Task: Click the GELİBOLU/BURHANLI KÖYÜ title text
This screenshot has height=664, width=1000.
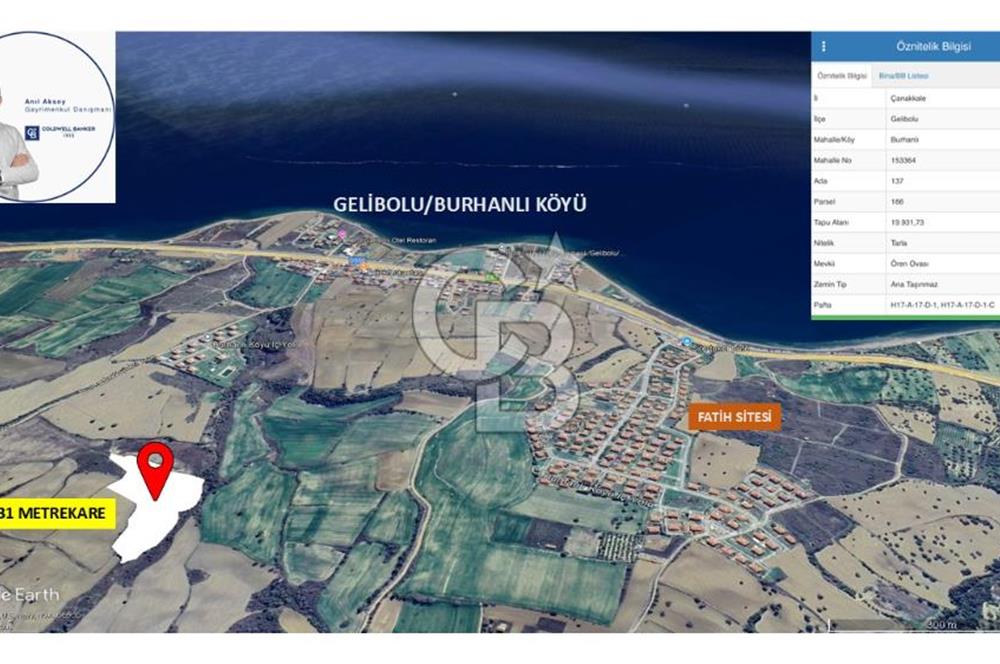Action: (x=460, y=205)
